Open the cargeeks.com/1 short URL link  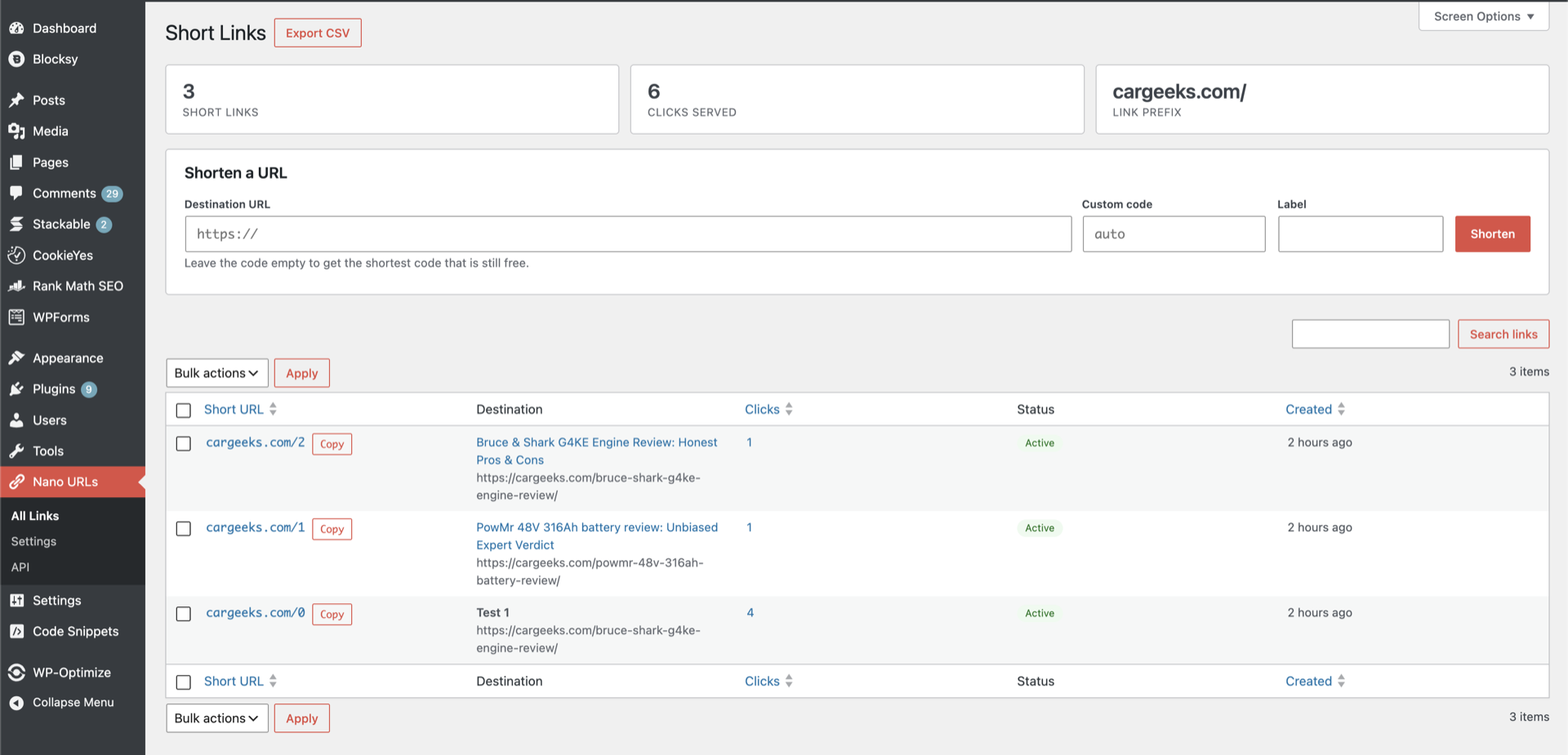coord(255,527)
